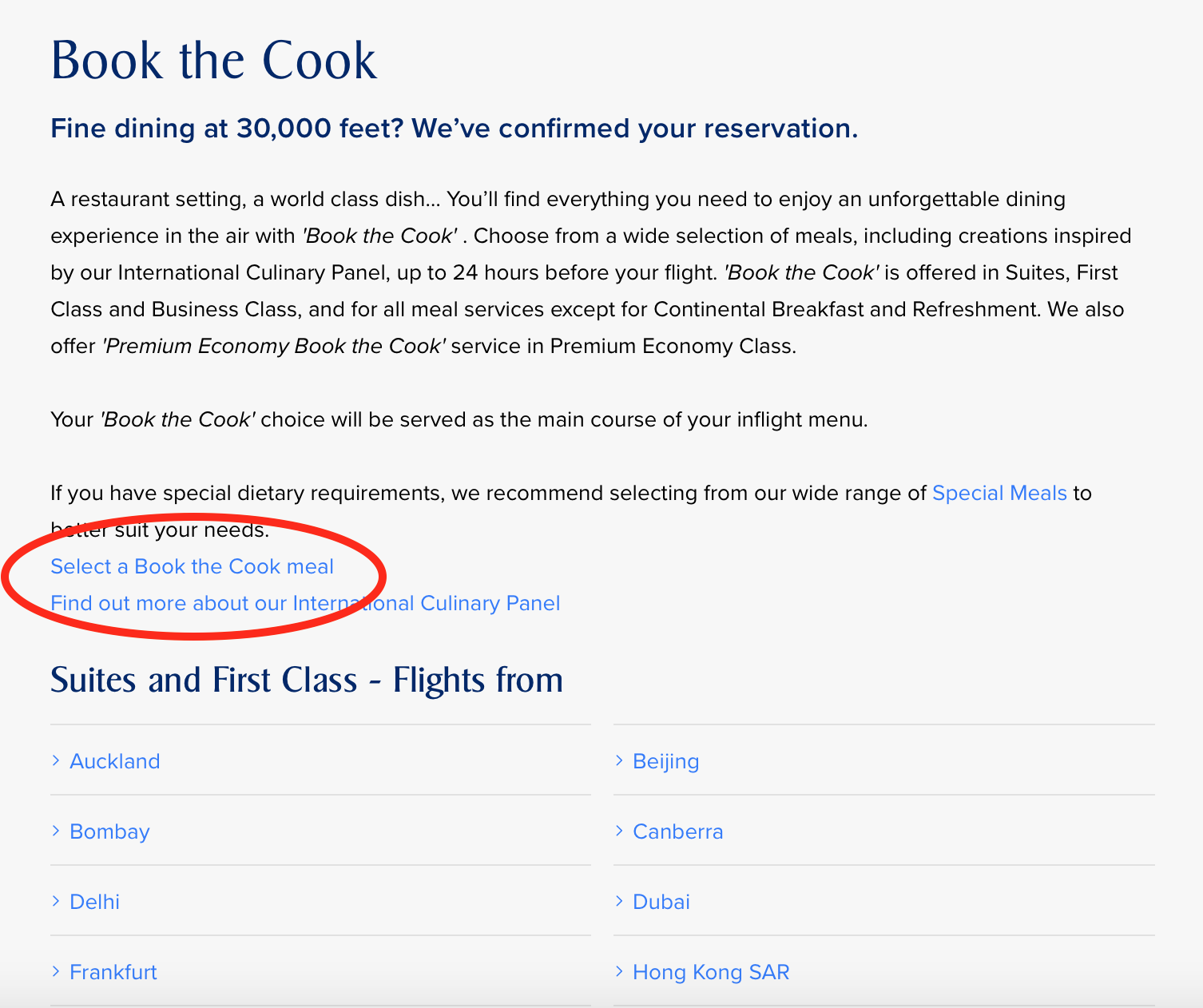Open the Canberra departure city
1203x1008 pixels.
pyautogui.click(x=678, y=831)
